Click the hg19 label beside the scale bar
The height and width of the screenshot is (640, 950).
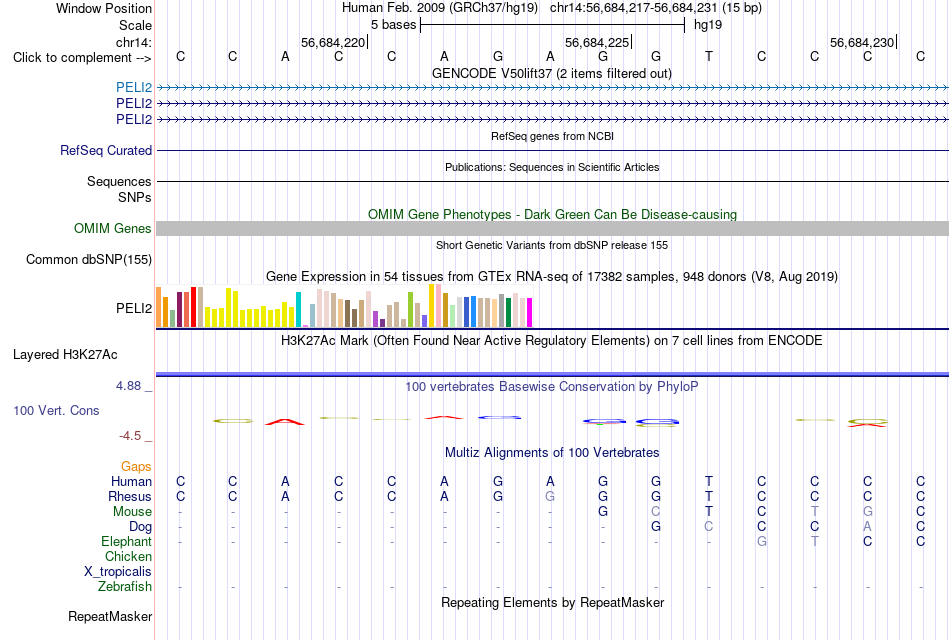point(708,25)
